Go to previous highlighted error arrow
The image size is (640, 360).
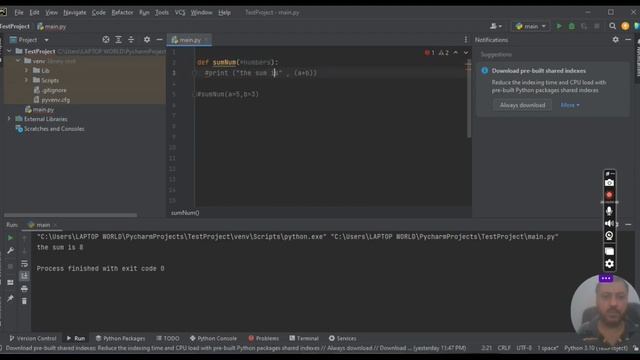tap(456, 53)
